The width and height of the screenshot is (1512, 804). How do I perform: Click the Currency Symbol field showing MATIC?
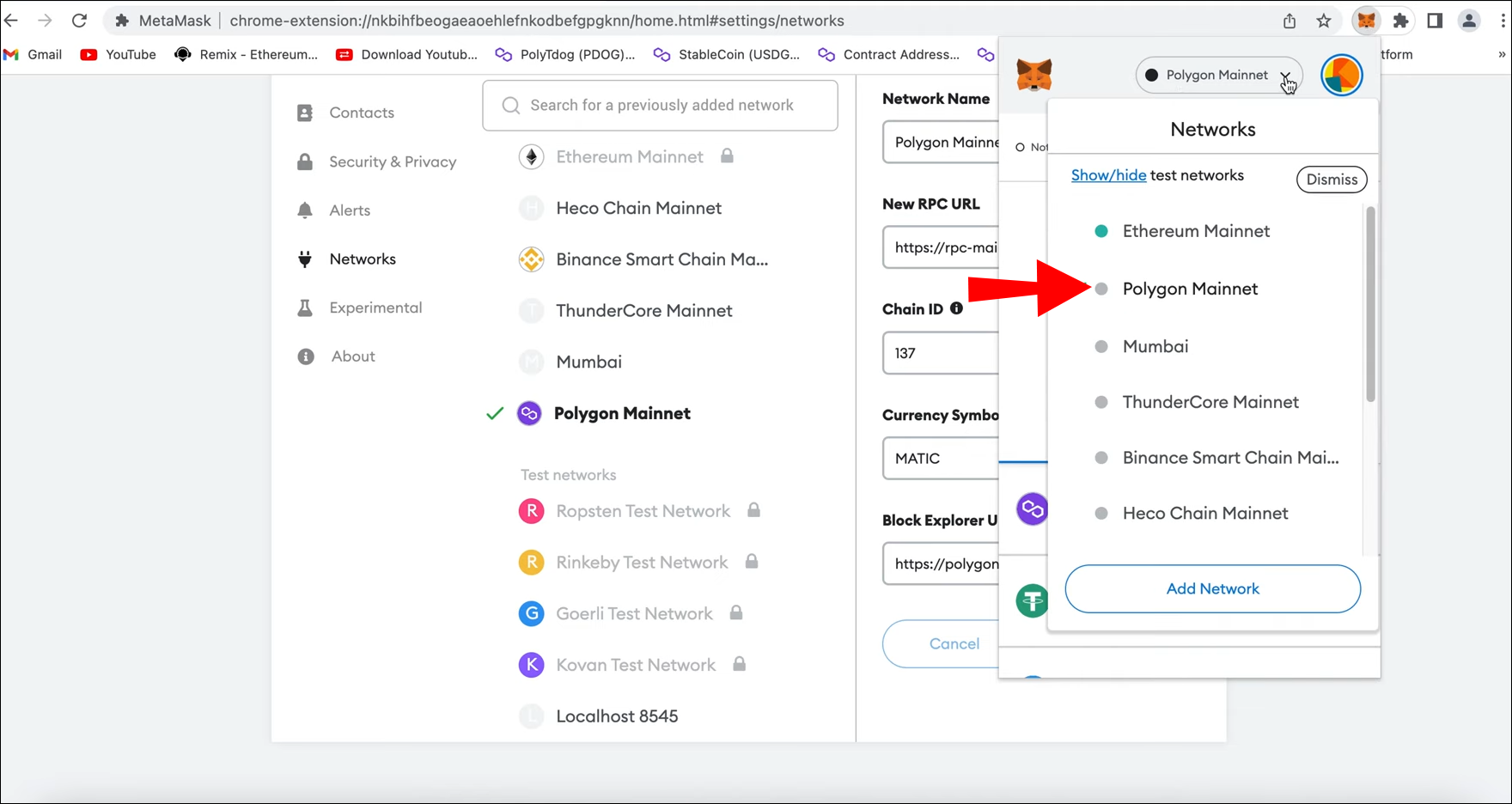click(x=941, y=459)
